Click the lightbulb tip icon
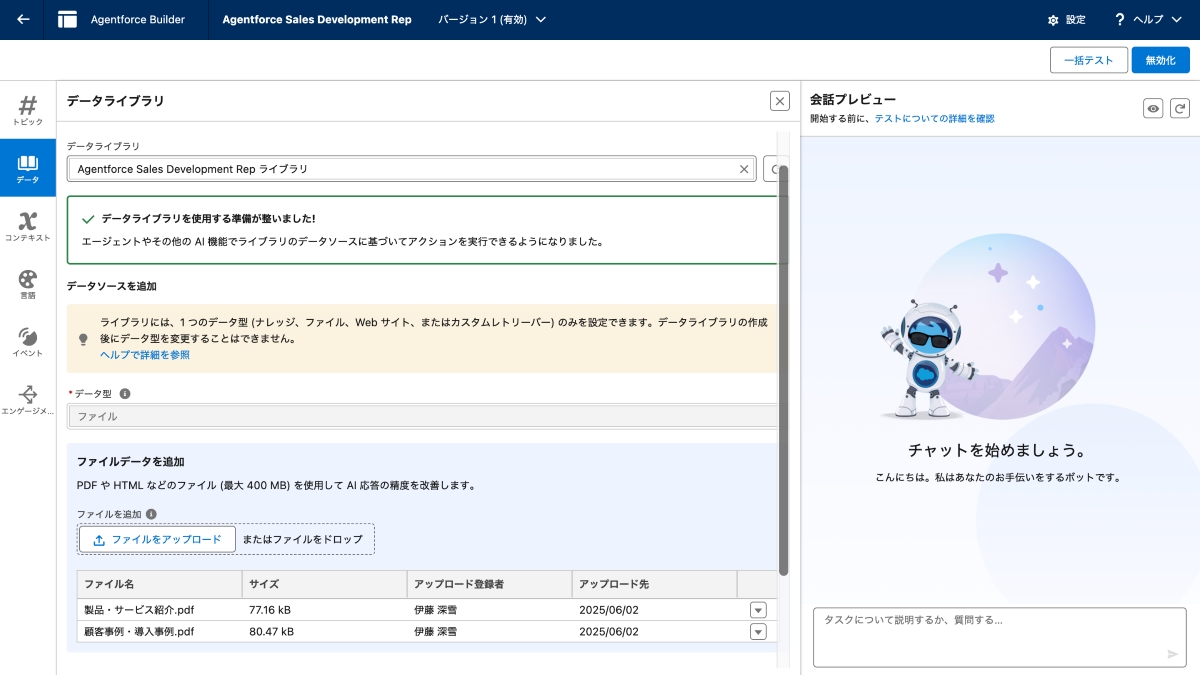This screenshot has height=675, width=1200. (x=84, y=339)
